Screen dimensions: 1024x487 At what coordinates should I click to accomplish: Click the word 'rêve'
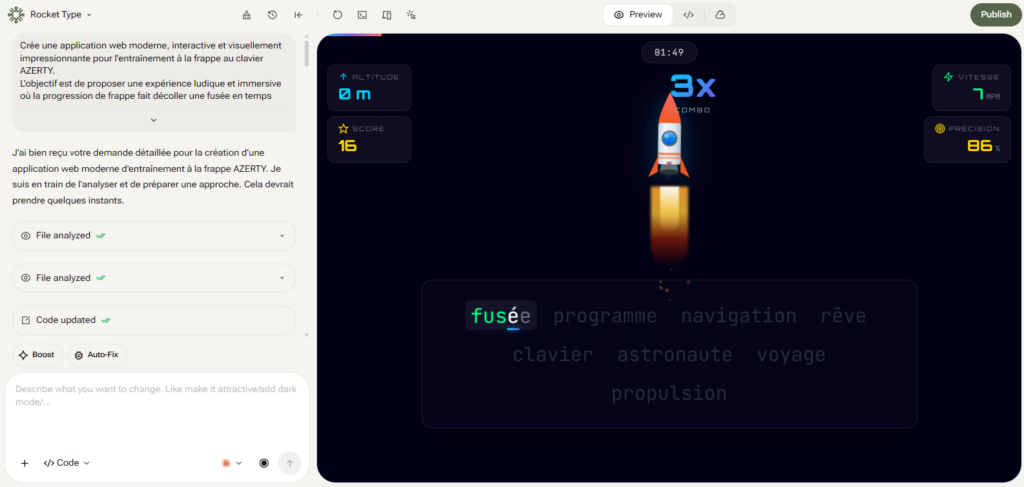[843, 316]
